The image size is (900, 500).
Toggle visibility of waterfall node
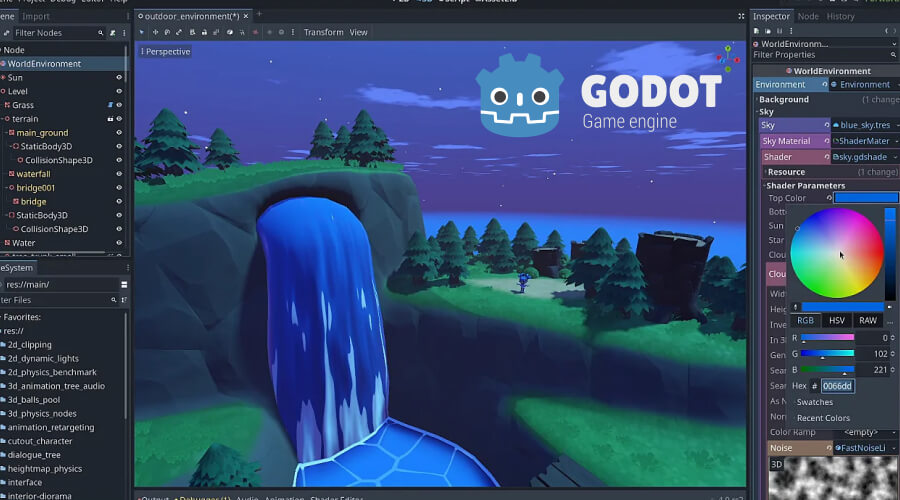119,174
